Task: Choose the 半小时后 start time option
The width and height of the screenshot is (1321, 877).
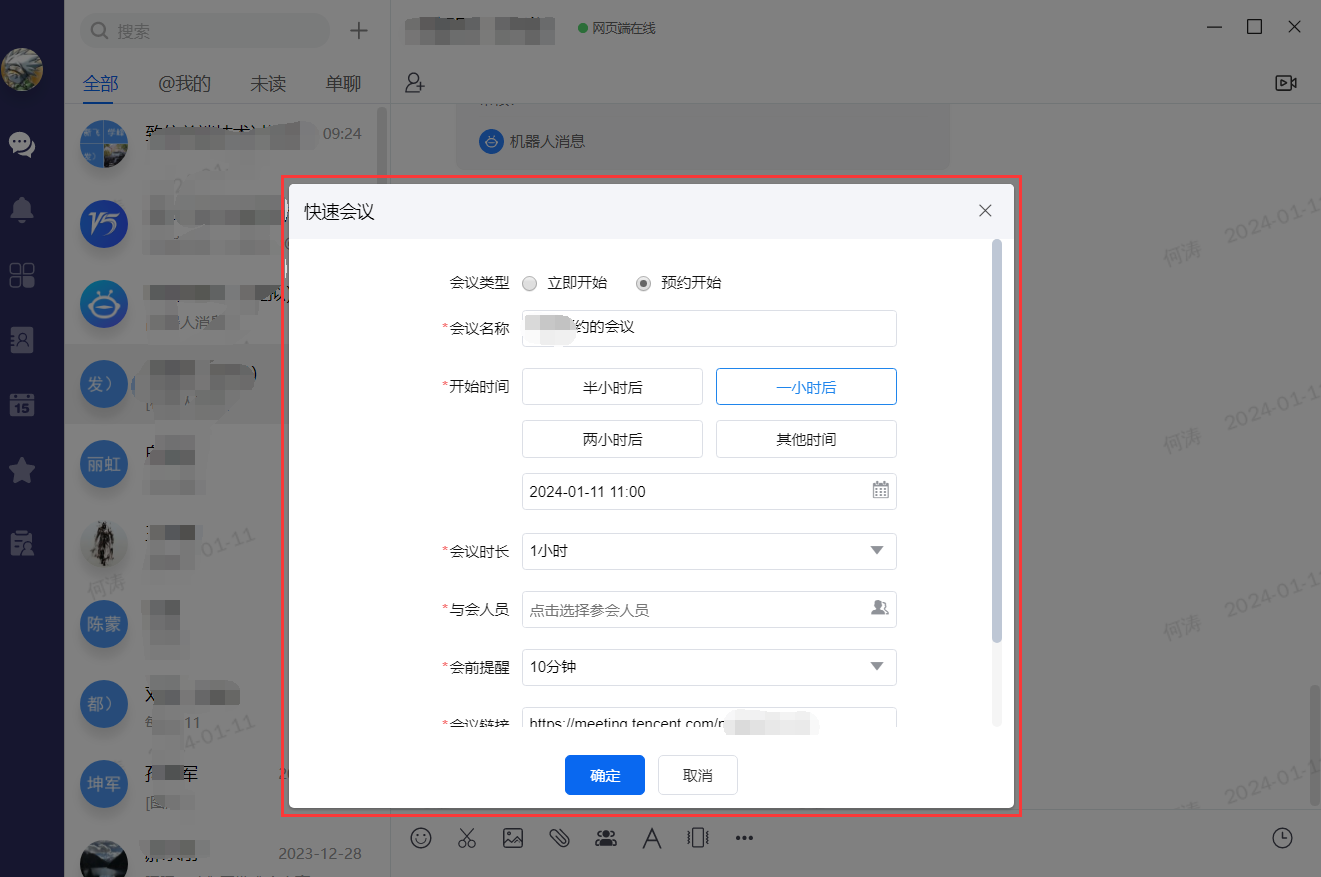Action: (x=612, y=387)
